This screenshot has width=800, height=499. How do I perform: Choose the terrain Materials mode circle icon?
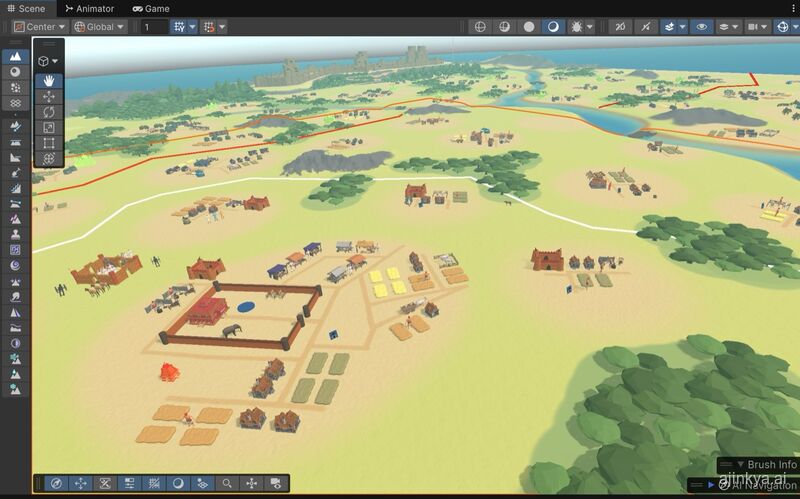(15, 72)
